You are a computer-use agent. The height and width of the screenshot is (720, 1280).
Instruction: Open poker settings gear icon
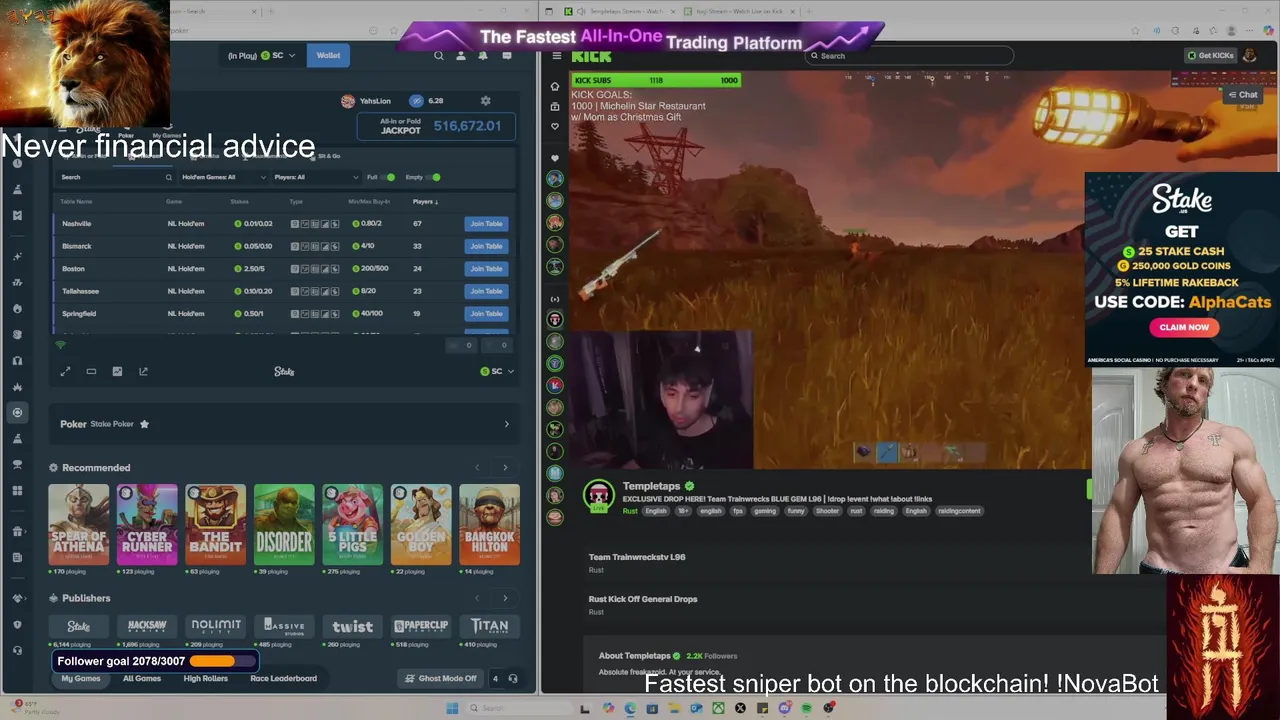click(x=486, y=101)
